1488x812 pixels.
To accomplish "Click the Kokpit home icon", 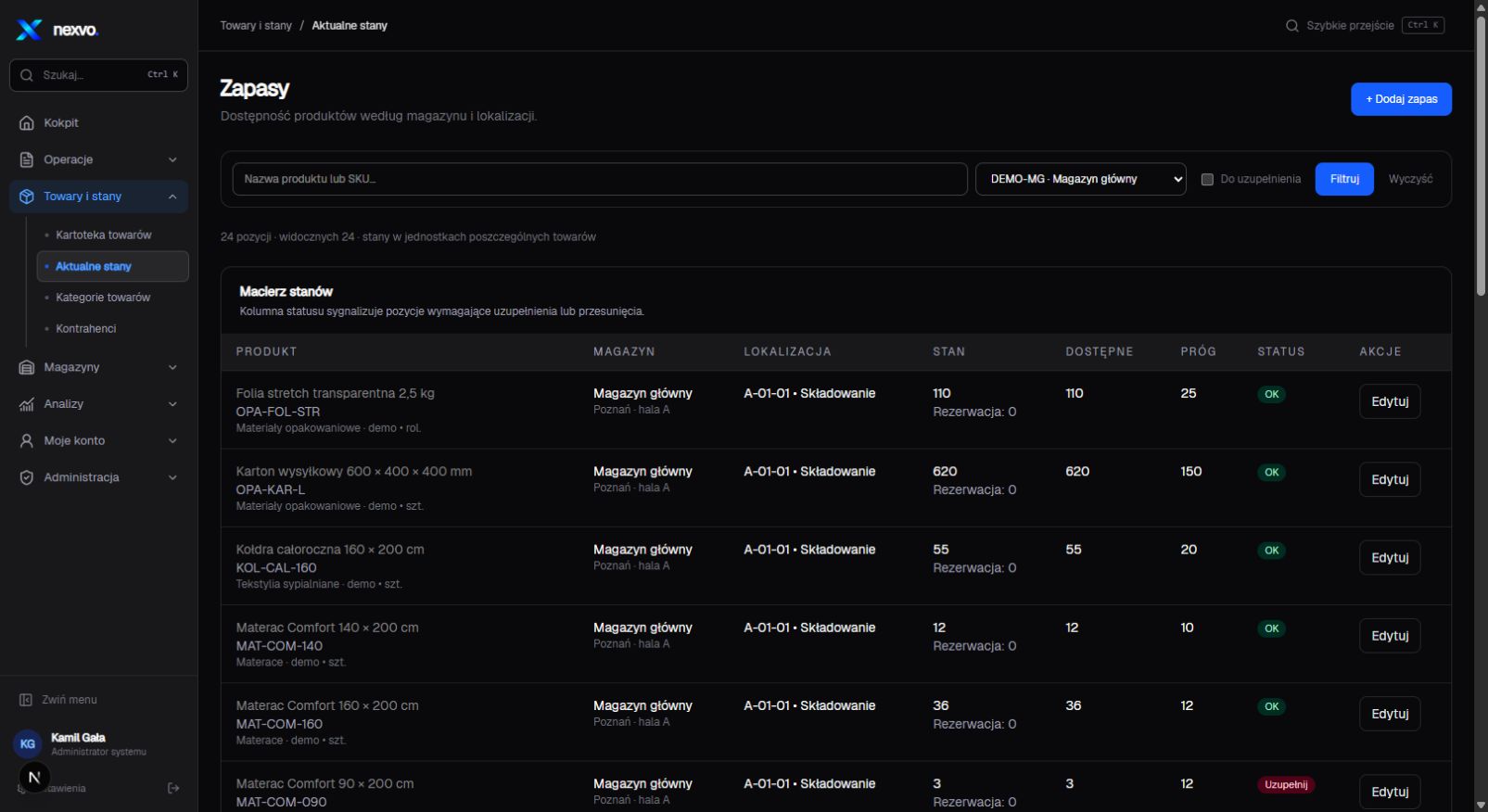I will tap(27, 122).
